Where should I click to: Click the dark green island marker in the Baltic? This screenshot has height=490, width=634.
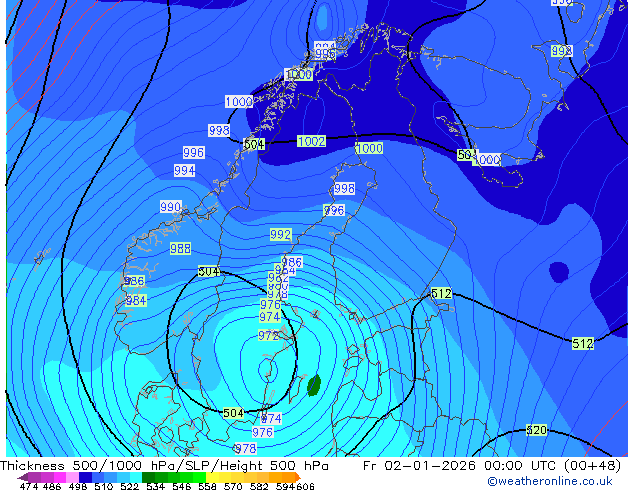(x=314, y=385)
